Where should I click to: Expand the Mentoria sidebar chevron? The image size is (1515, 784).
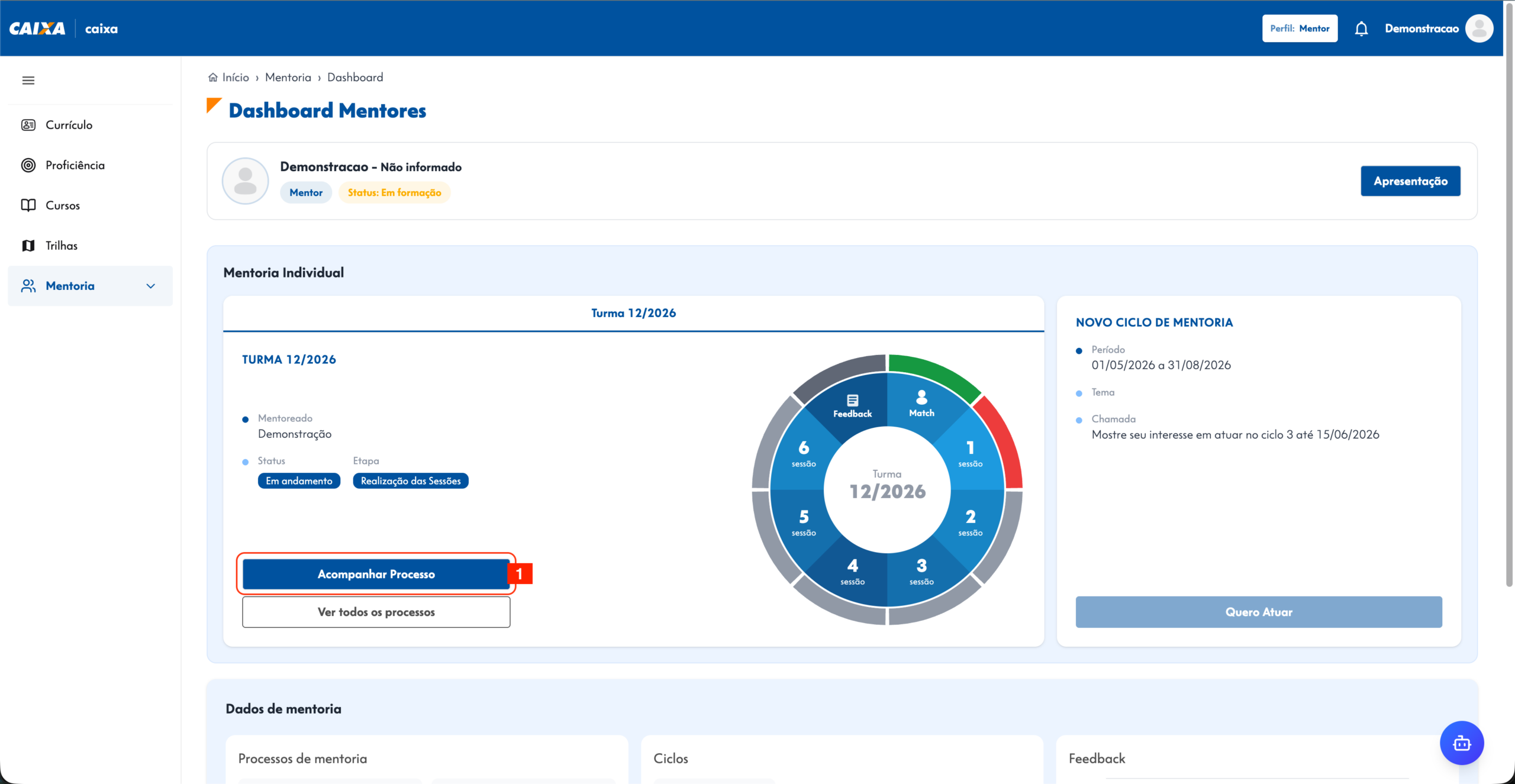click(x=151, y=286)
